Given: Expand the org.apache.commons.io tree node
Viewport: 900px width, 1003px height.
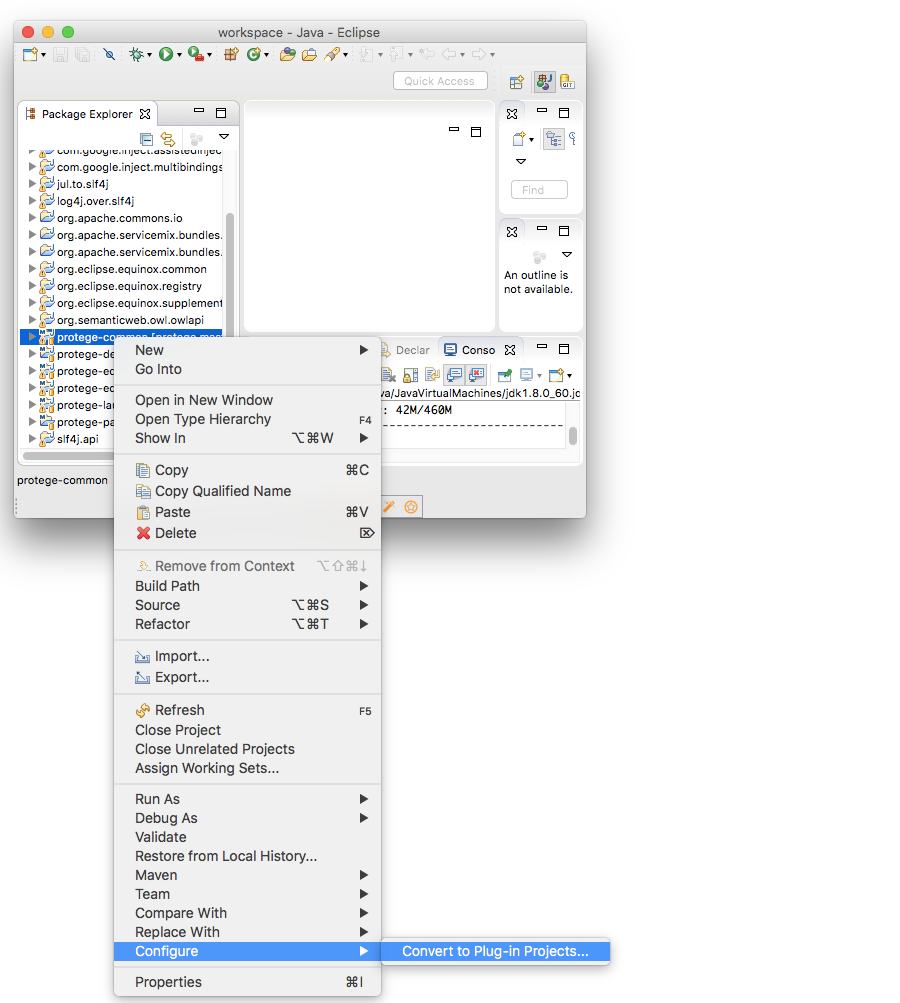Looking at the screenshot, I should [32, 217].
